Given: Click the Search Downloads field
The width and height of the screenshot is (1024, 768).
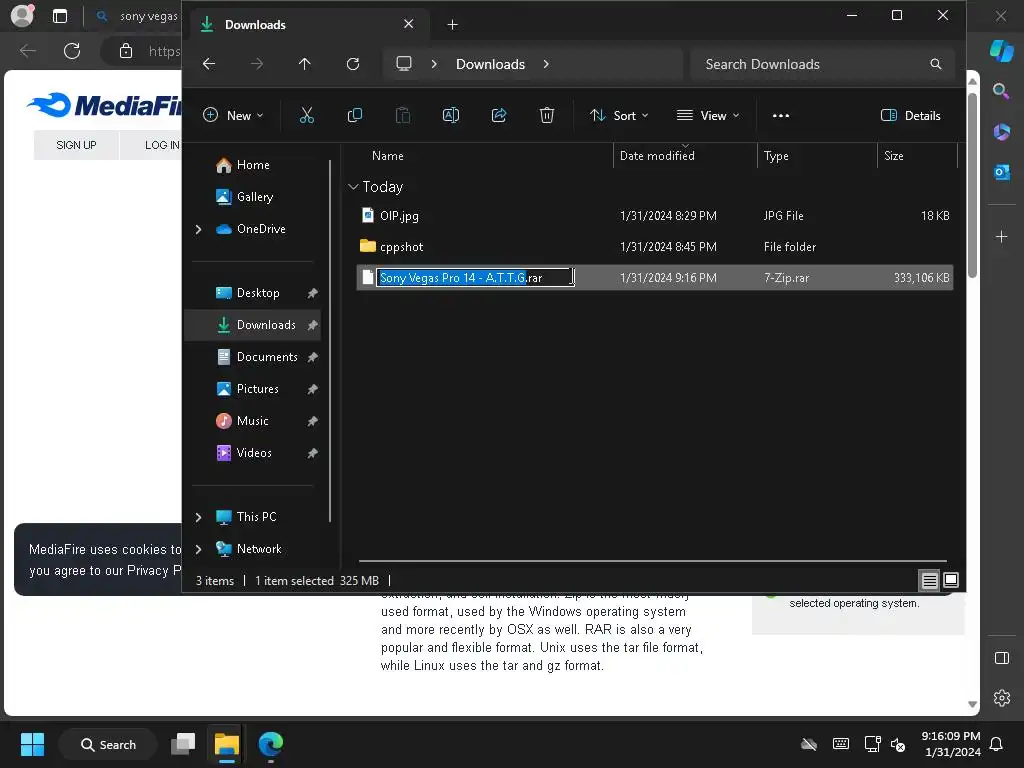Looking at the screenshot, I should (822, 64).
